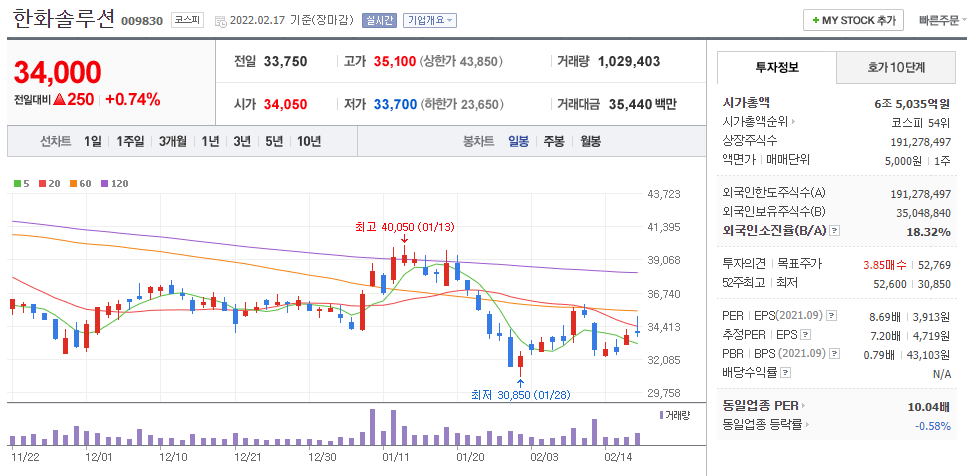Click the 거래량 purple legend marker
975x476 pixels.
click(x=661, y=414)
